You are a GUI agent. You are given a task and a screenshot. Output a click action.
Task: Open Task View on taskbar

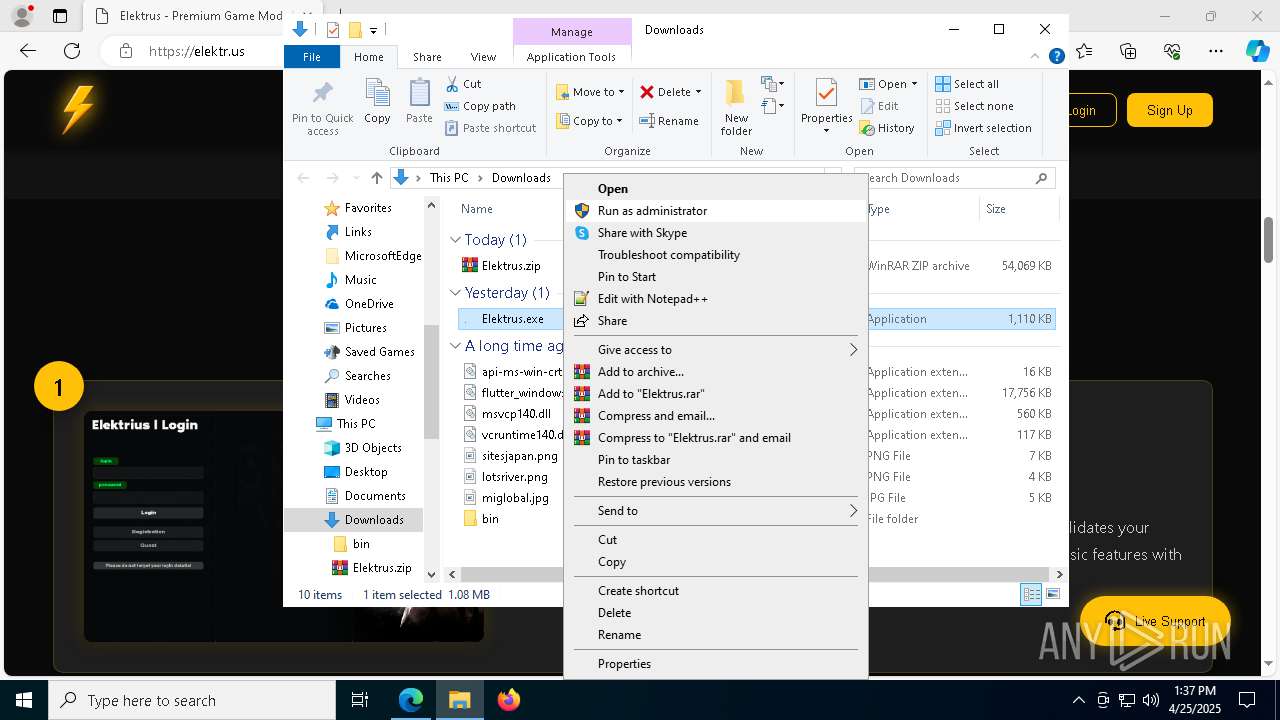click(x=361, y=700)
